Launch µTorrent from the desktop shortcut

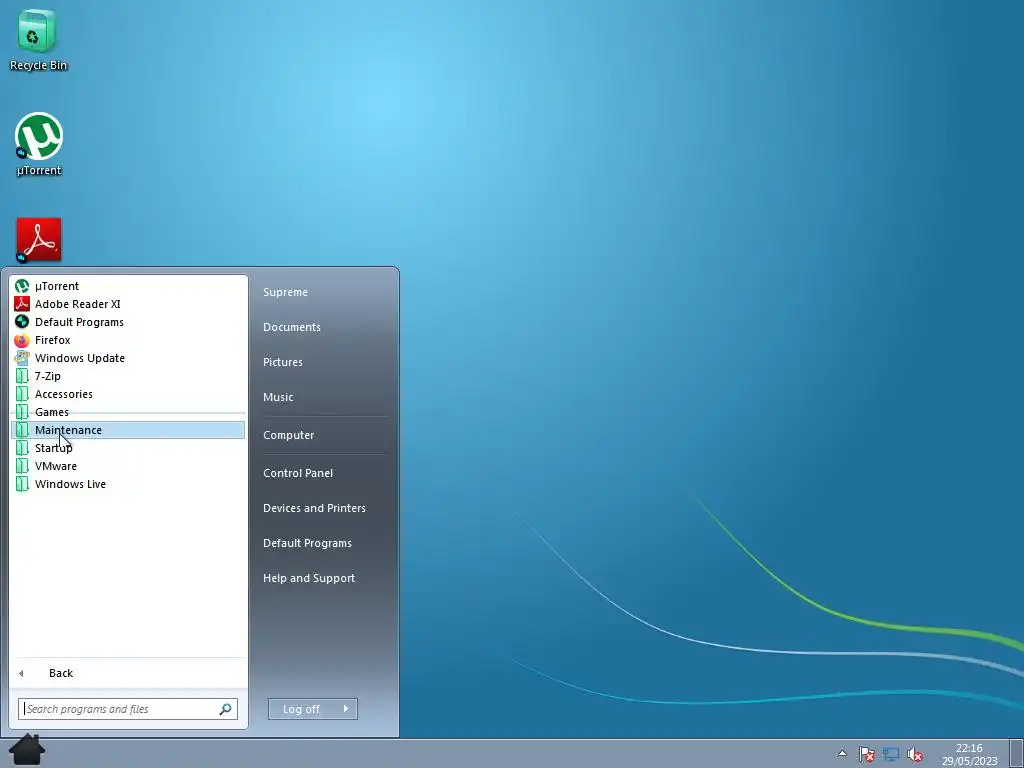pyautogui.click(x=39, y=144)
